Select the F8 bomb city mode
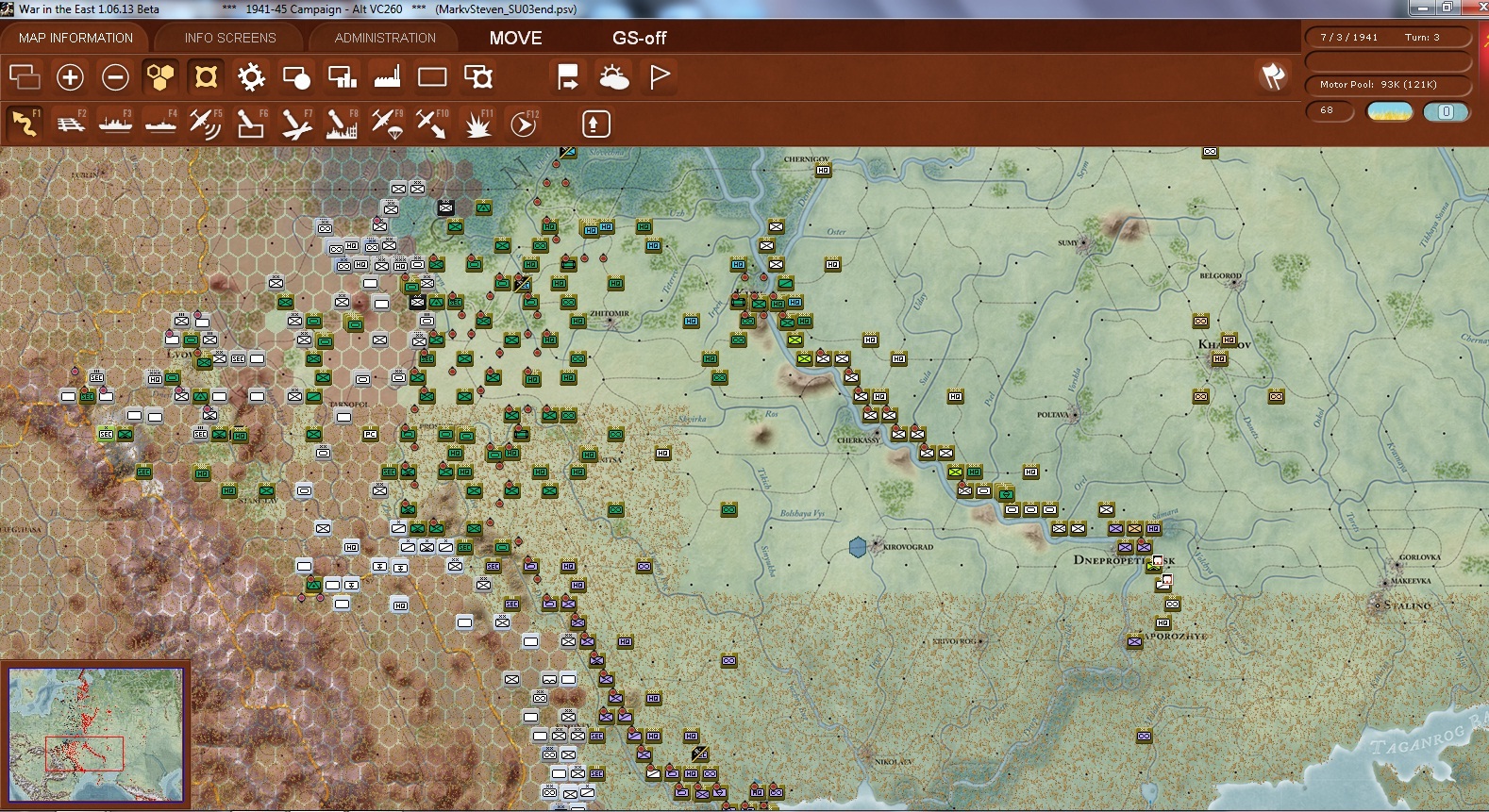Screen dimensions: 1489x812 point(342,124)
